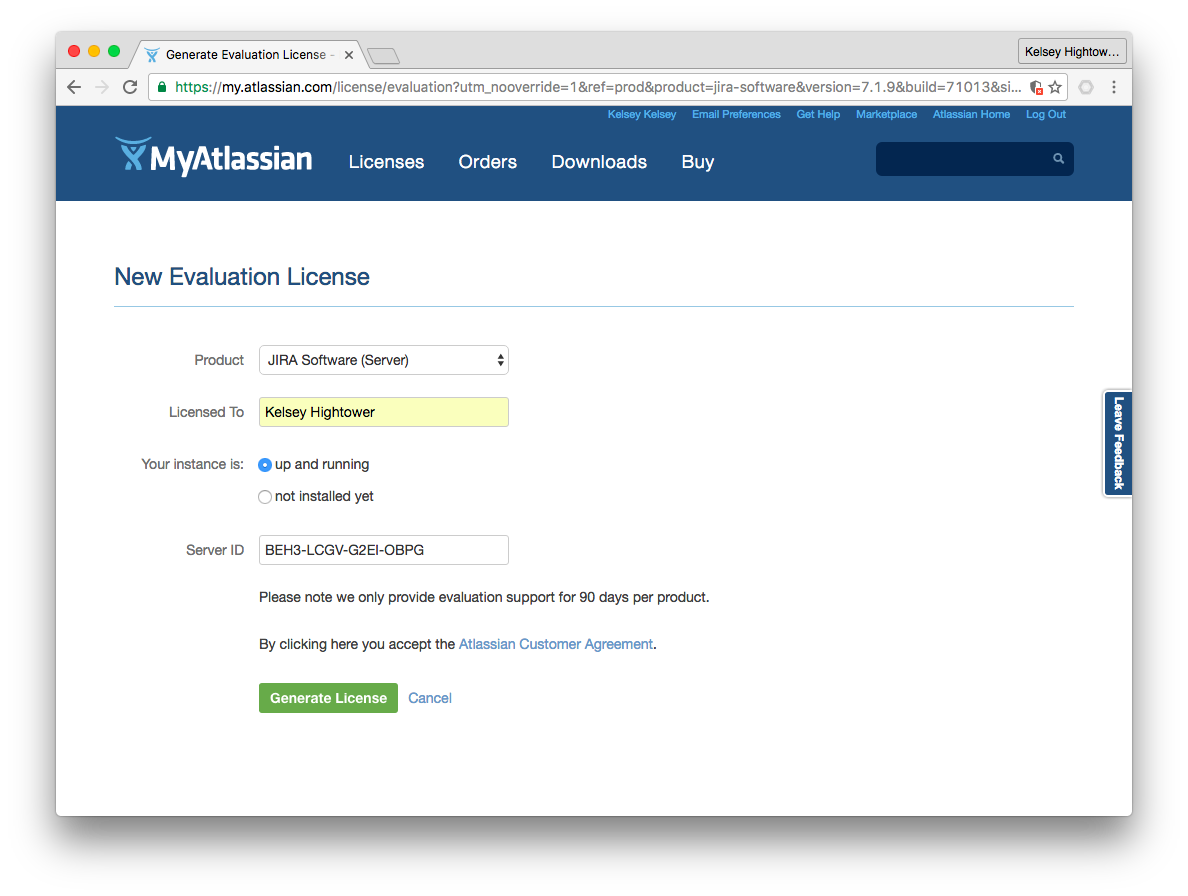Open a new browser tab

pyautogui.click(x=383, y=55)
